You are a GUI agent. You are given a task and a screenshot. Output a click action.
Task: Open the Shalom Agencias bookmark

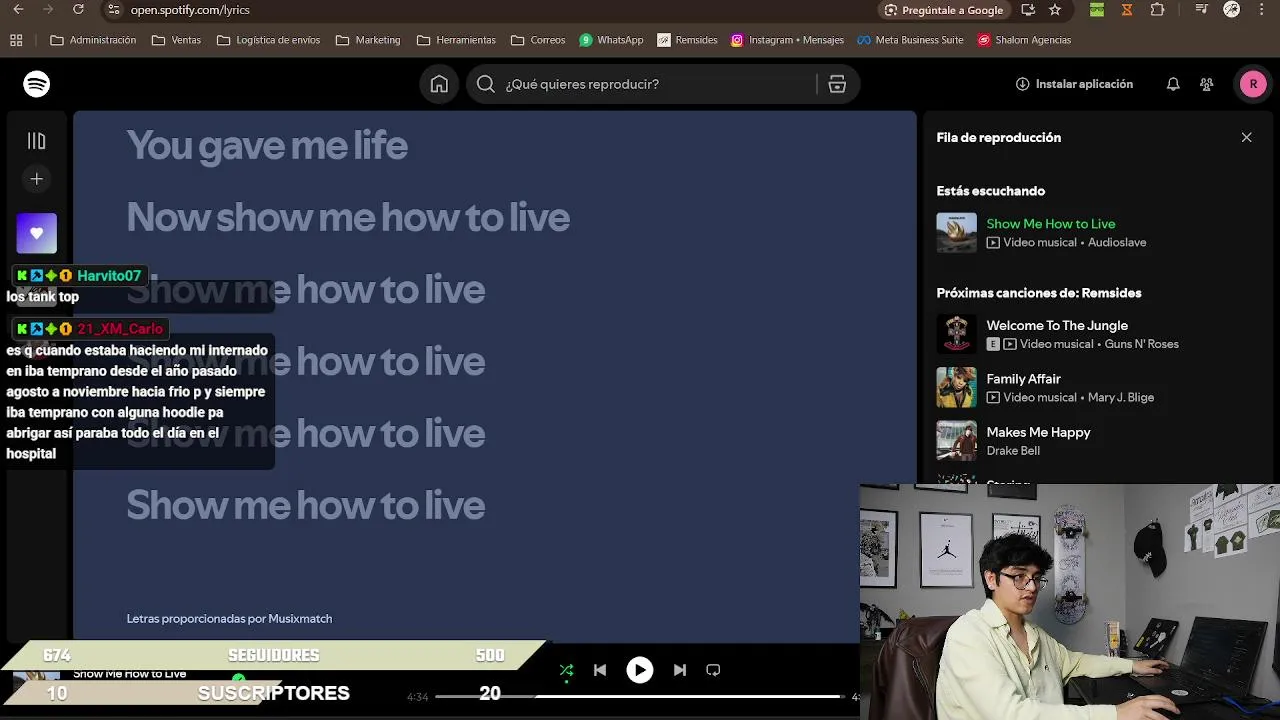click(x=1024, y=40)
